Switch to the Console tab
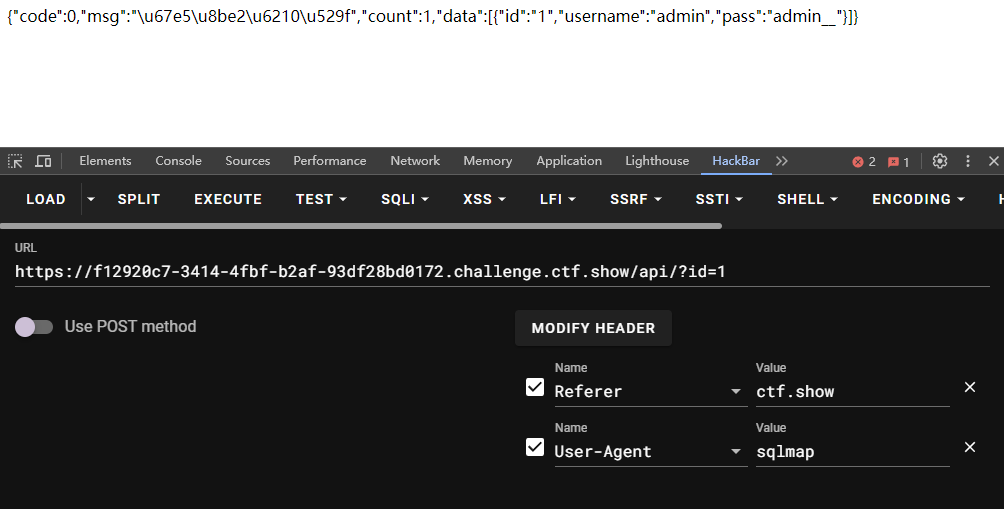This screenshot has height=509, width=1004. [178, 161]
